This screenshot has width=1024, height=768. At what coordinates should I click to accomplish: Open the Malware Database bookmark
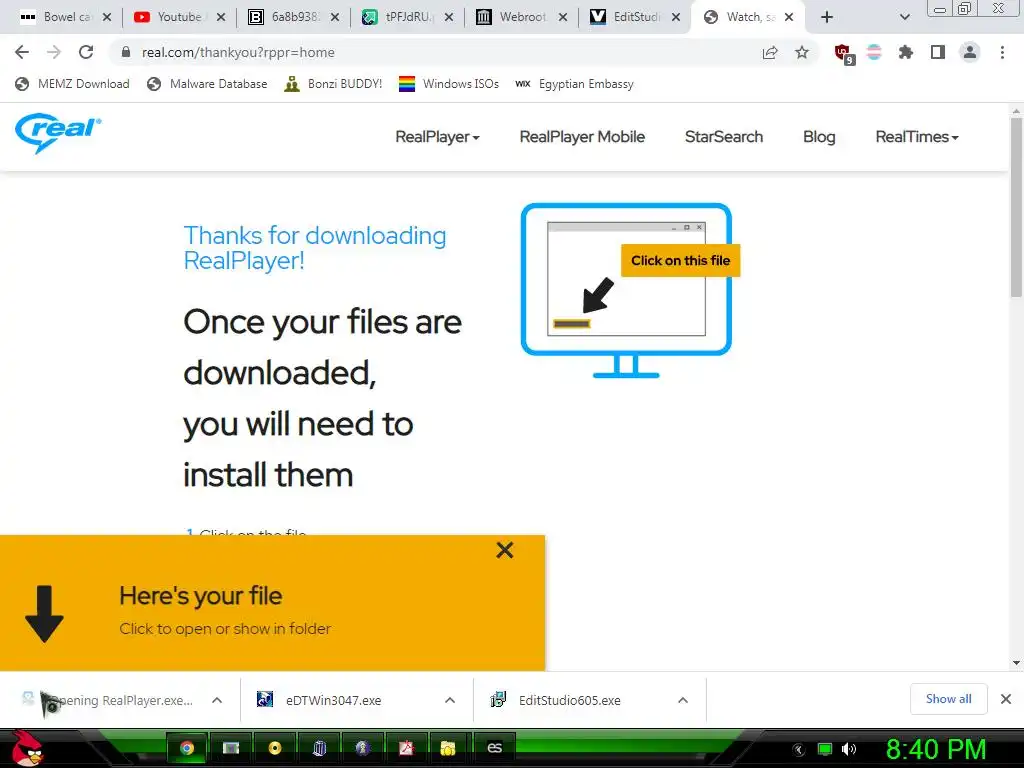[207, 84]
